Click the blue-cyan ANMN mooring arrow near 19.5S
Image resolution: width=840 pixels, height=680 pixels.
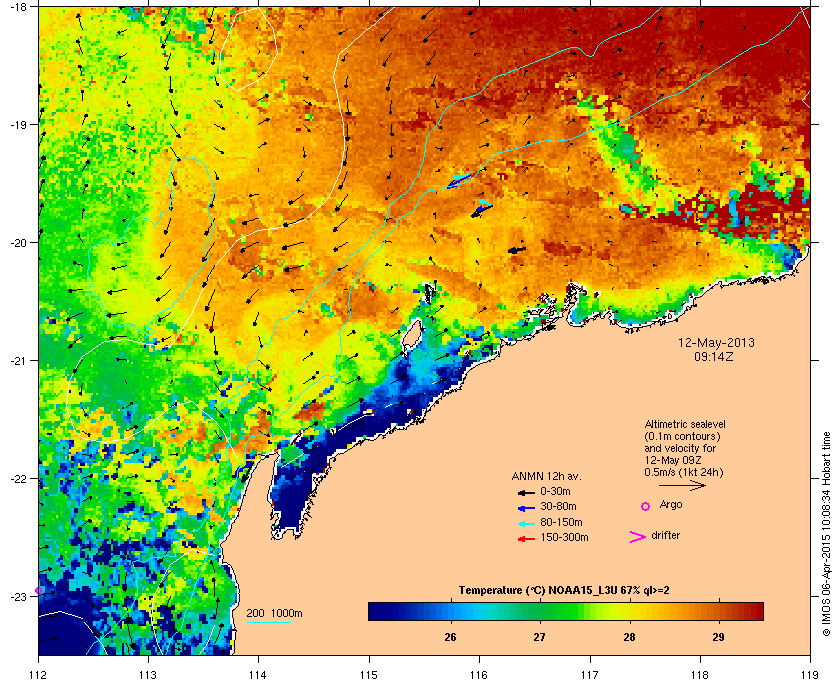tap(459, 181)
